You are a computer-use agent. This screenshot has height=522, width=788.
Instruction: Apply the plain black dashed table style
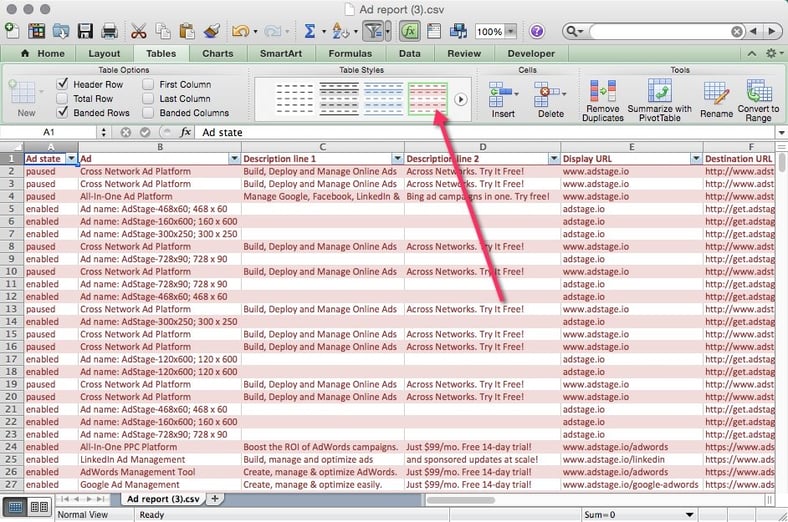[x=294, y=99]
